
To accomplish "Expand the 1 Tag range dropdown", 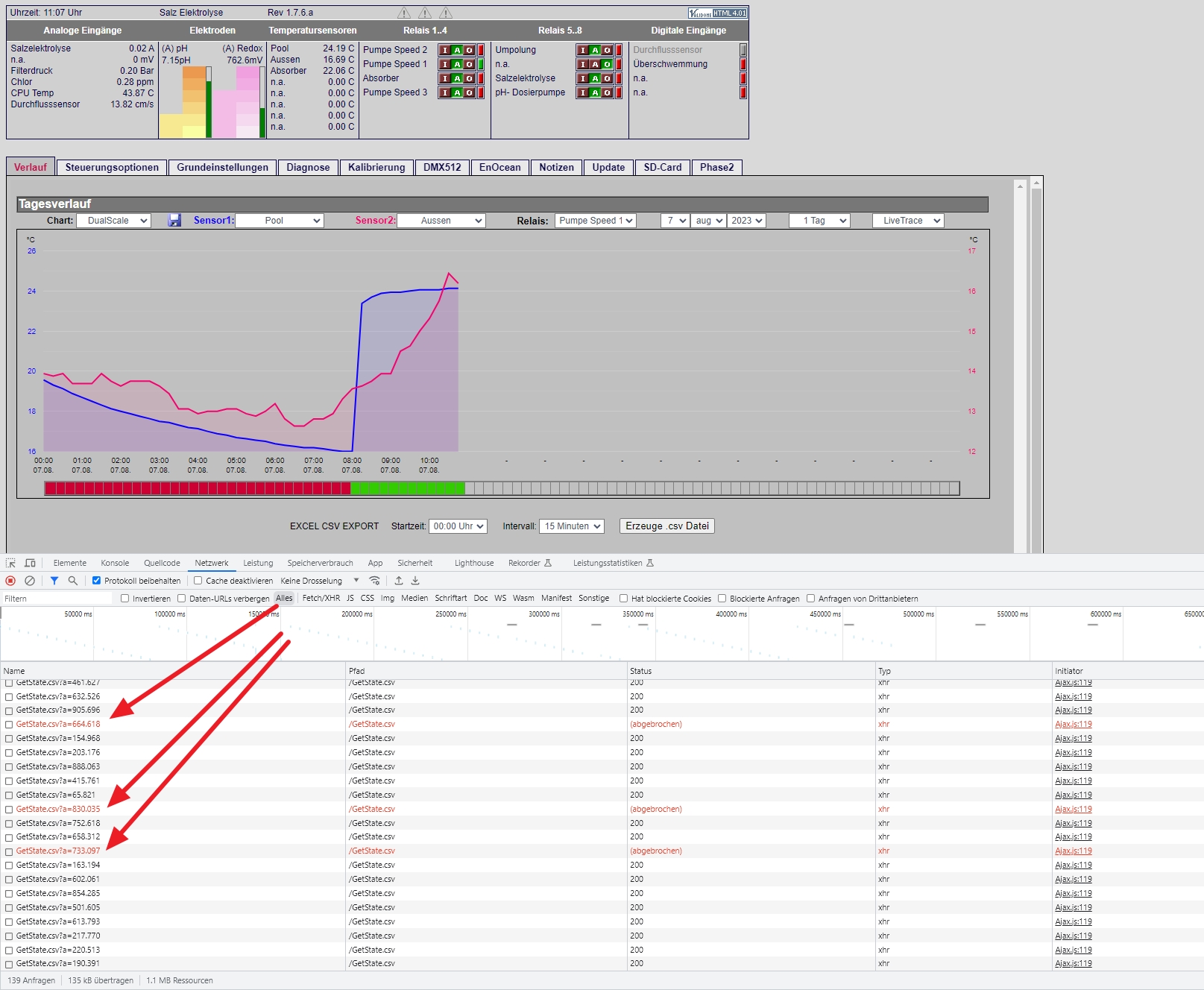I will point(819,221).
